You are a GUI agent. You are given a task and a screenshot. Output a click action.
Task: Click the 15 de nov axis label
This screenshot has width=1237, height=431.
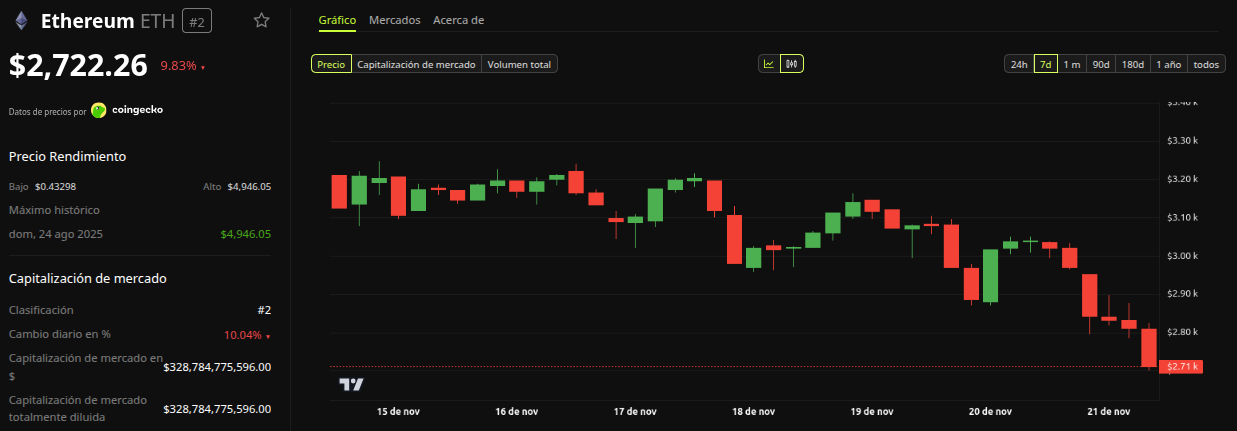(399, 411)
